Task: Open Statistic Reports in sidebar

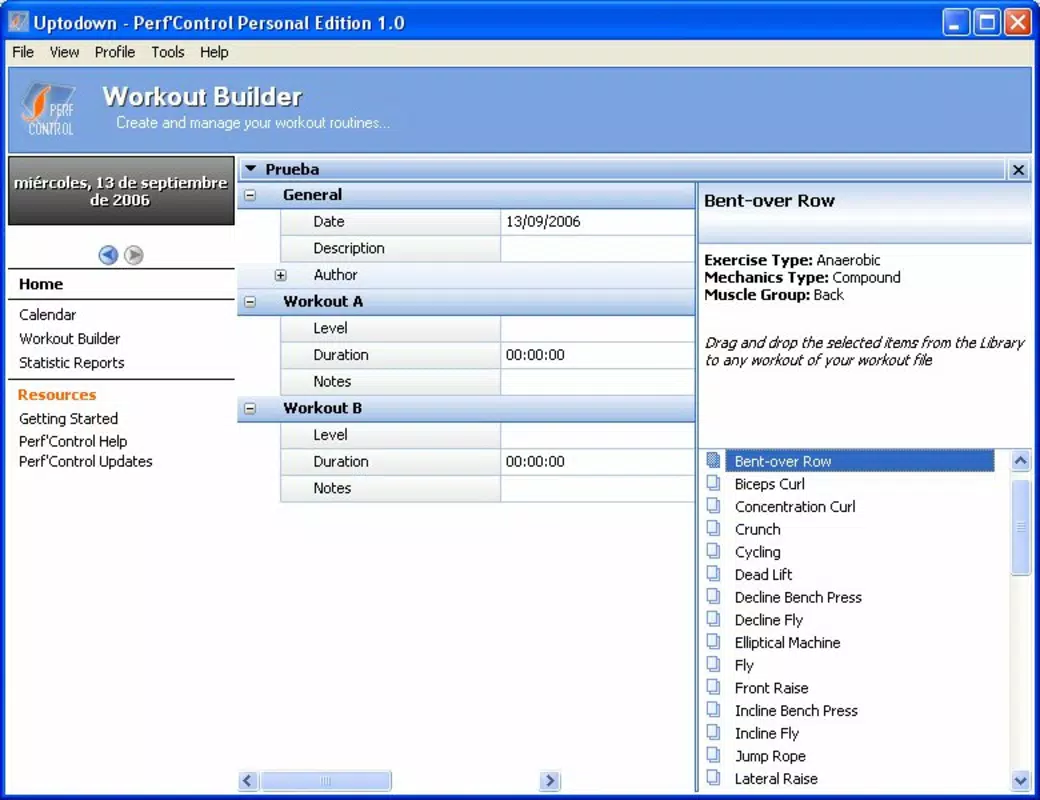Action: pos(72,362)
